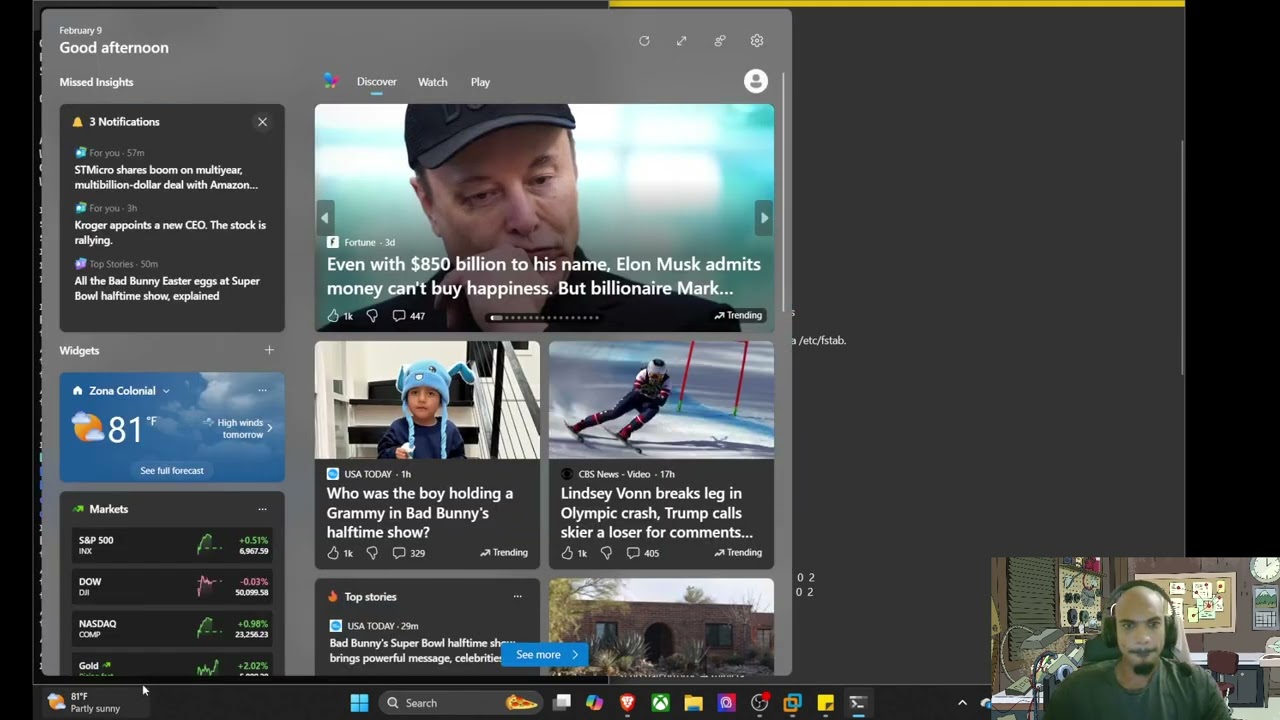Open Bad Bunny's Super Bowl halftime top story
This screenshot has width=1280, height=720.
(x=423, y=651)
